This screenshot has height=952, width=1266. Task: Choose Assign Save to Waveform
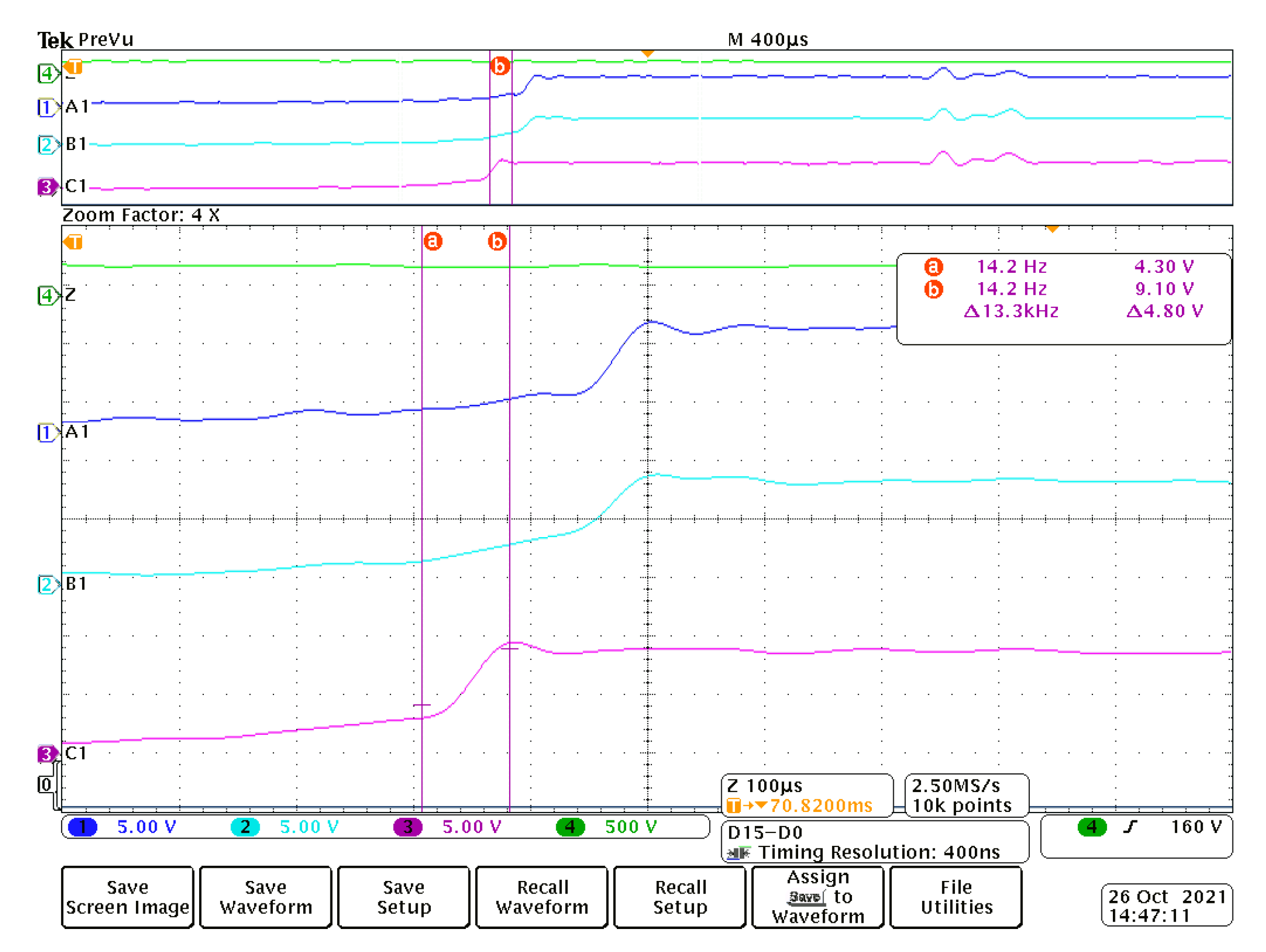click(x=818, y=897)
